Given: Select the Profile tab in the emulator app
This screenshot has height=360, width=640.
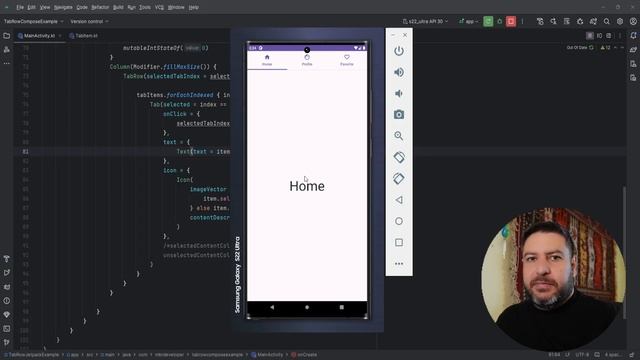Looking at the screenshot, I should (307, 60).
